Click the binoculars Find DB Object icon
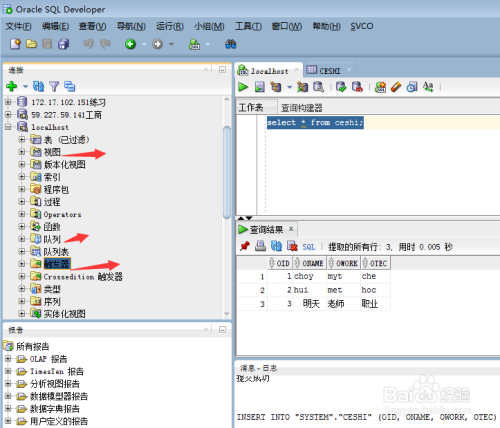 coord(230,44)
